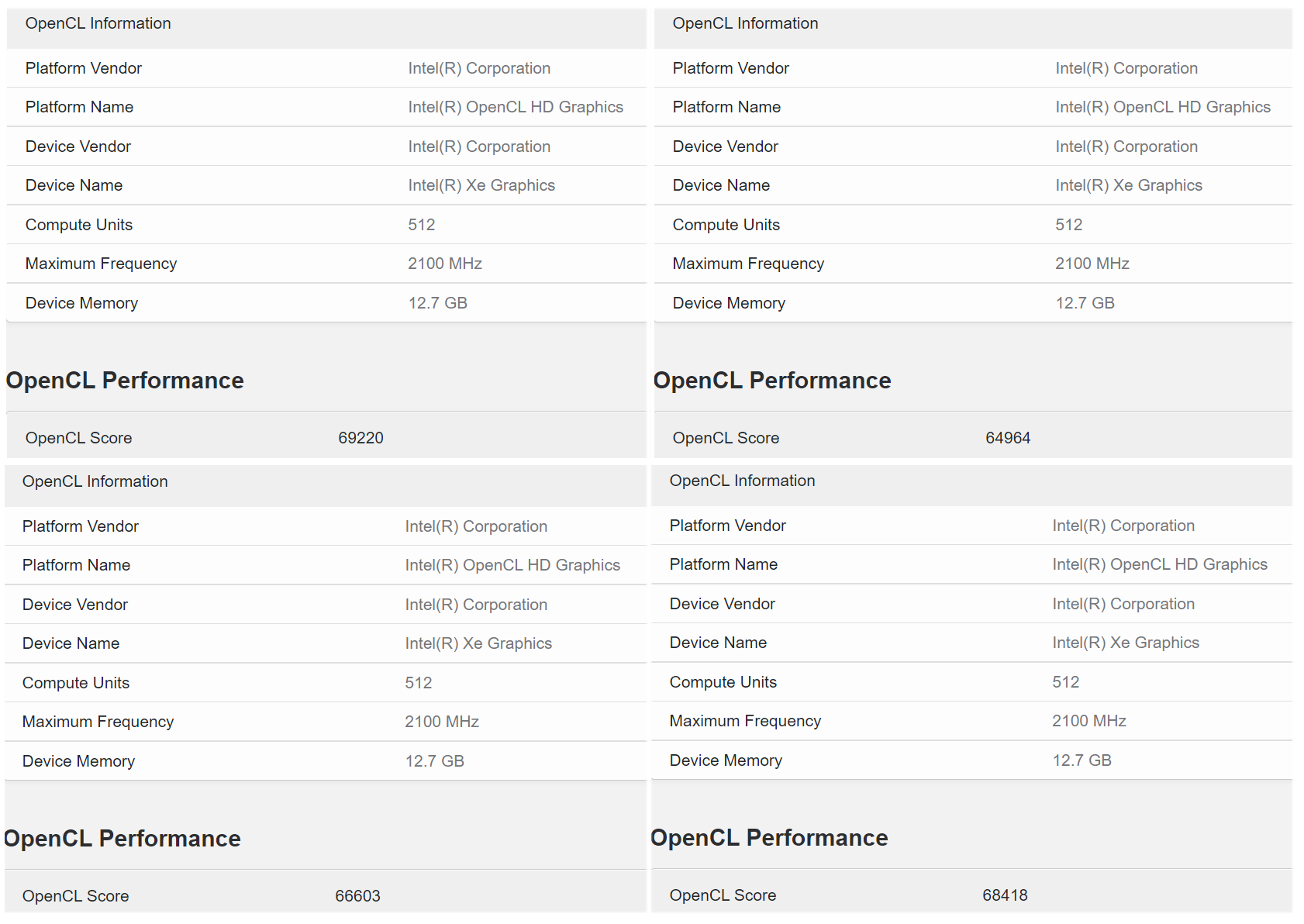The width and height of the screenshot is (1304, 924).
Task: Select OpenCL Performance heading above score 68418
Action: pyautogui.click(x=769, y=838)
